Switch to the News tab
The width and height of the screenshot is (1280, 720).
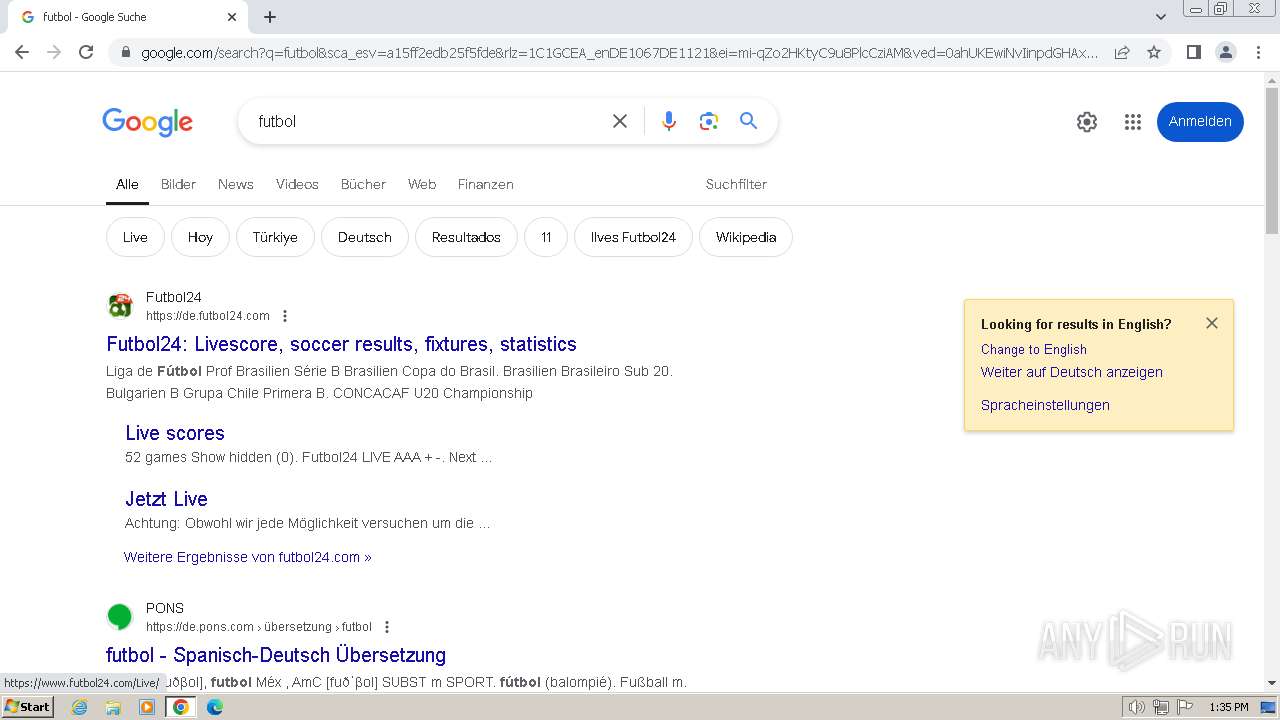point(236,184)
